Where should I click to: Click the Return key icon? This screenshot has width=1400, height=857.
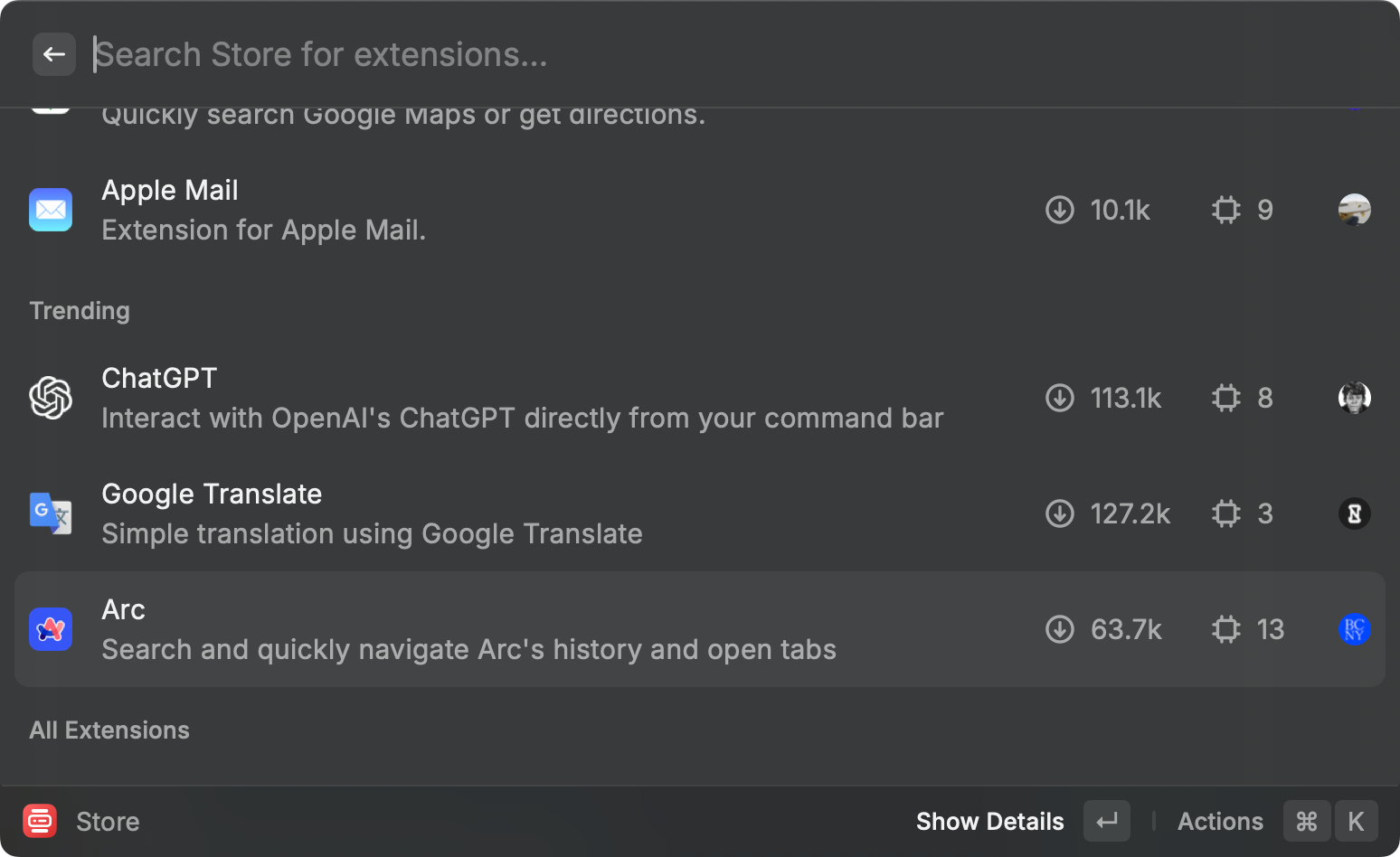(1107, 821)
